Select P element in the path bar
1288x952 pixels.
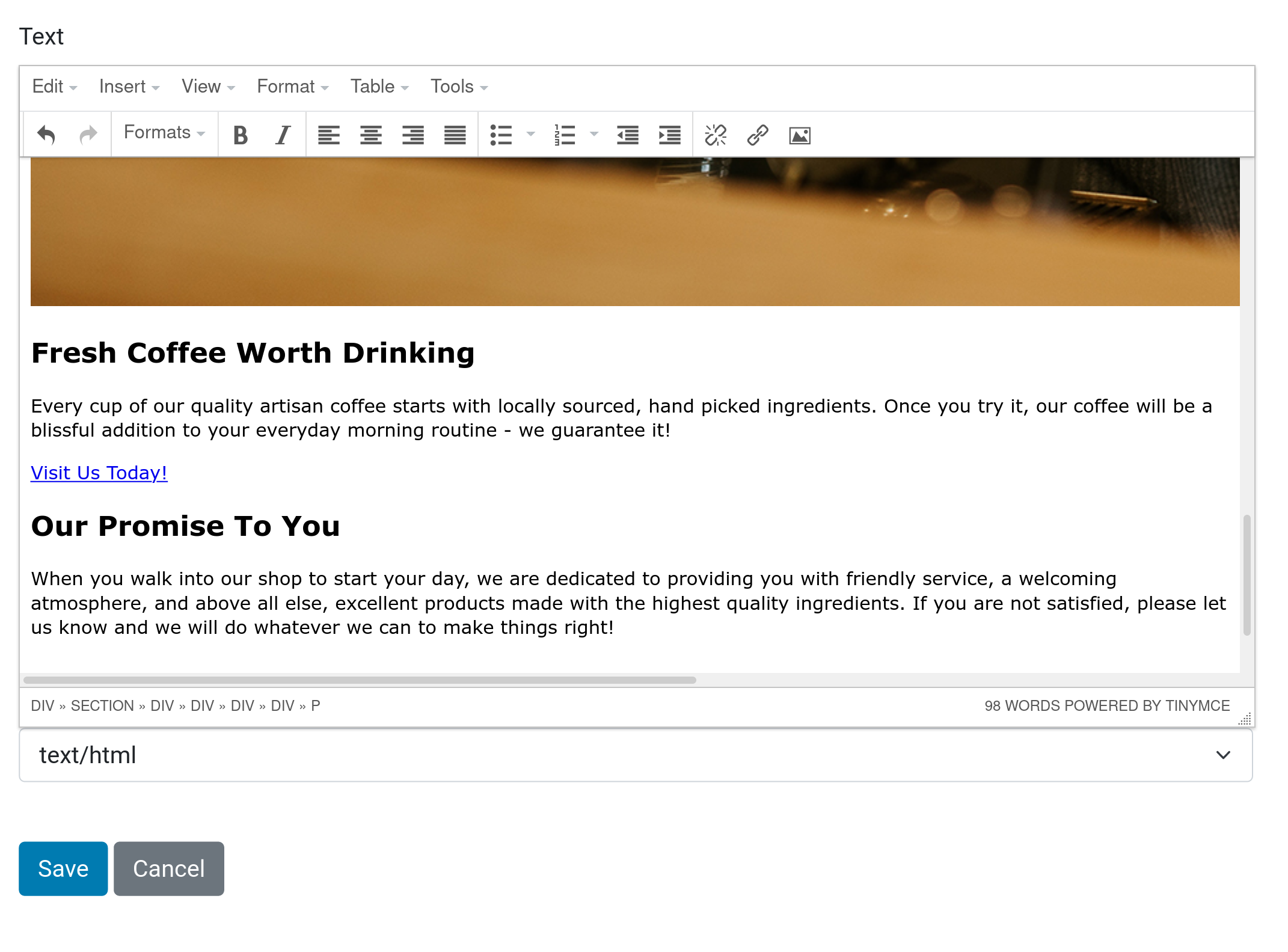pyautogui.click(x=316, y=706)
